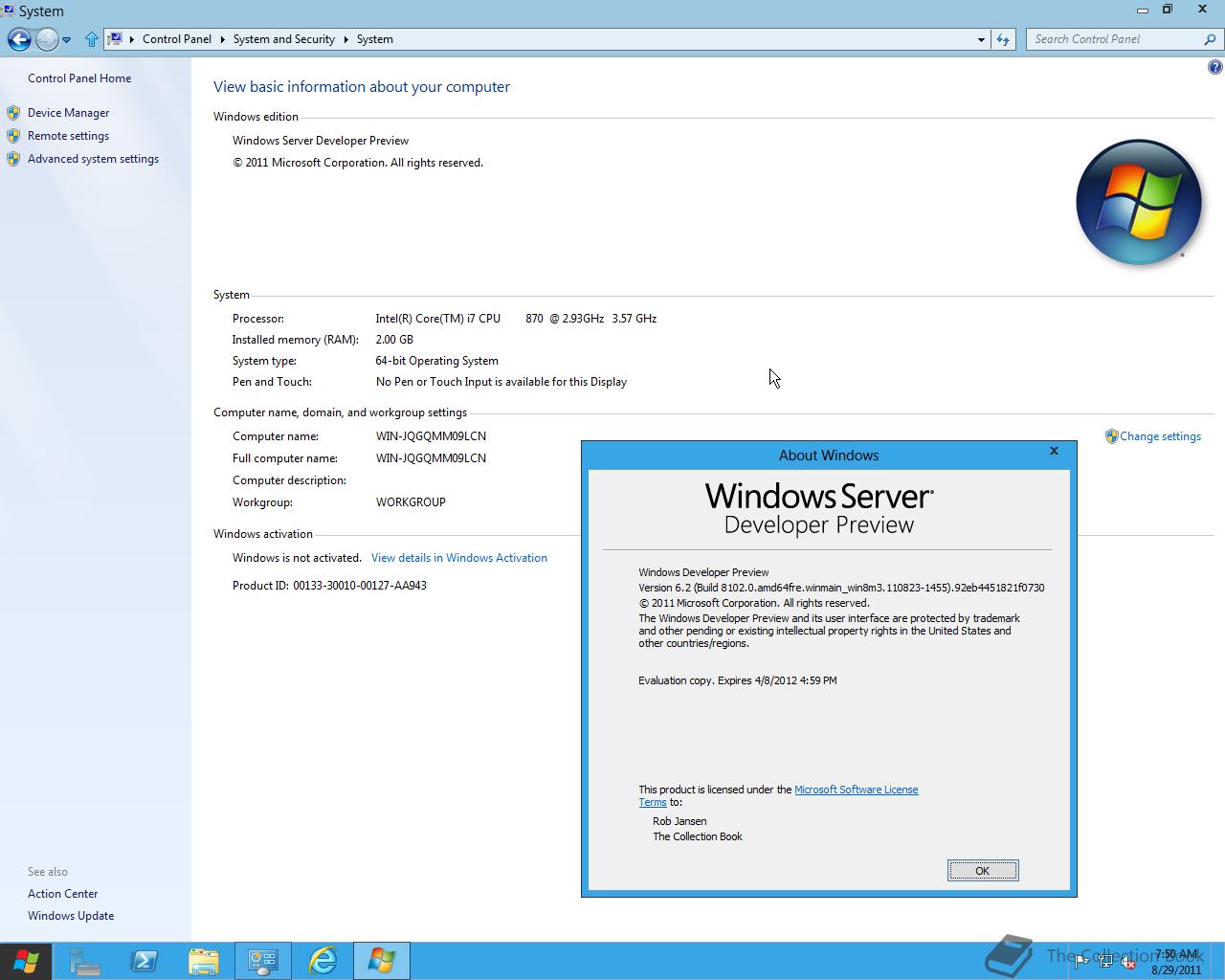This screenshot has height=980, width=1225.
Task: Click the Forward navigation arrow
Action: pyautogui.click(x=47, y=39)
